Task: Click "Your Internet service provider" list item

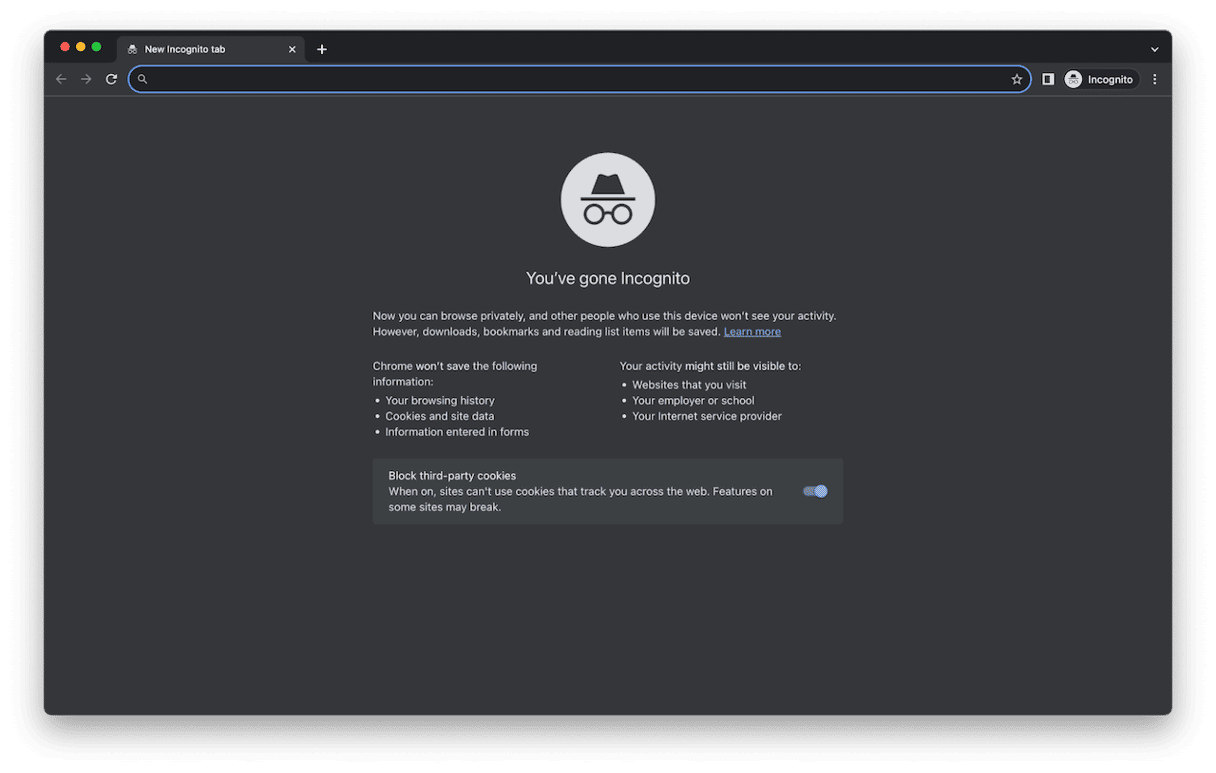Action: [x=707, y=416]
